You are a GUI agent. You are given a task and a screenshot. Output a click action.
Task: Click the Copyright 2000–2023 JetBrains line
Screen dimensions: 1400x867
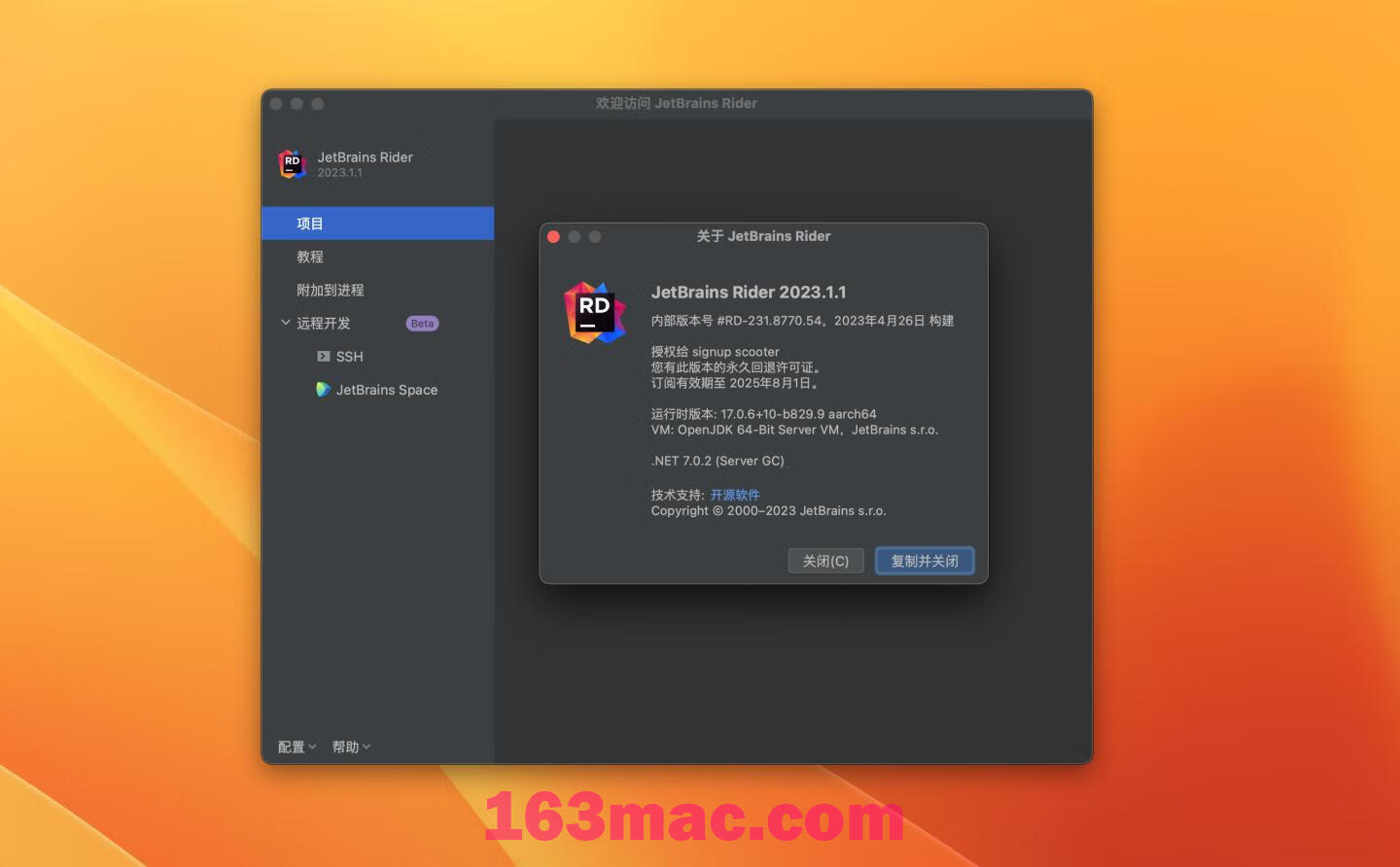pyautogui.click(x=768, y=510)
